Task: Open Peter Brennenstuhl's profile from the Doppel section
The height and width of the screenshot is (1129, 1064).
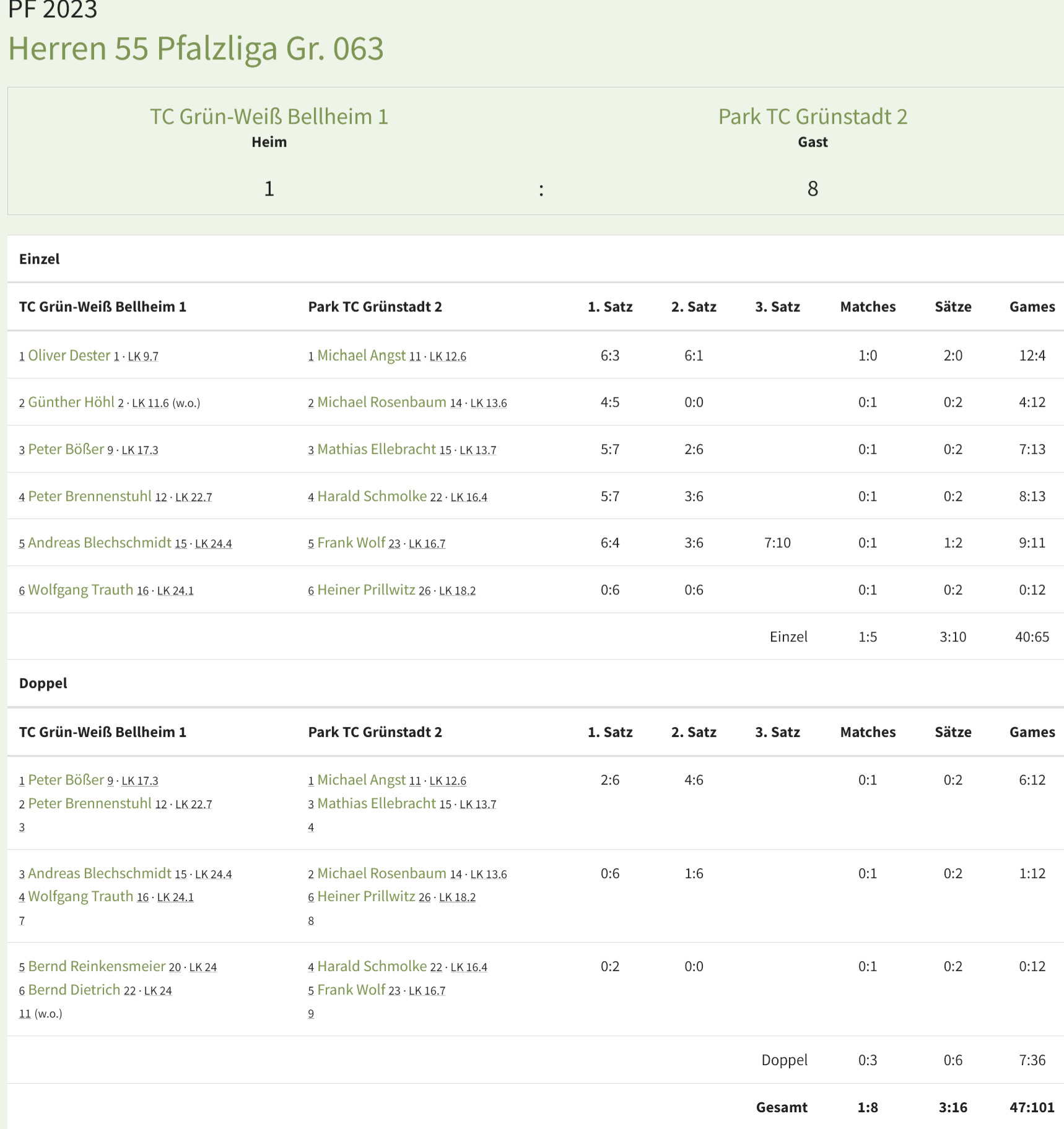Action: 90,804
